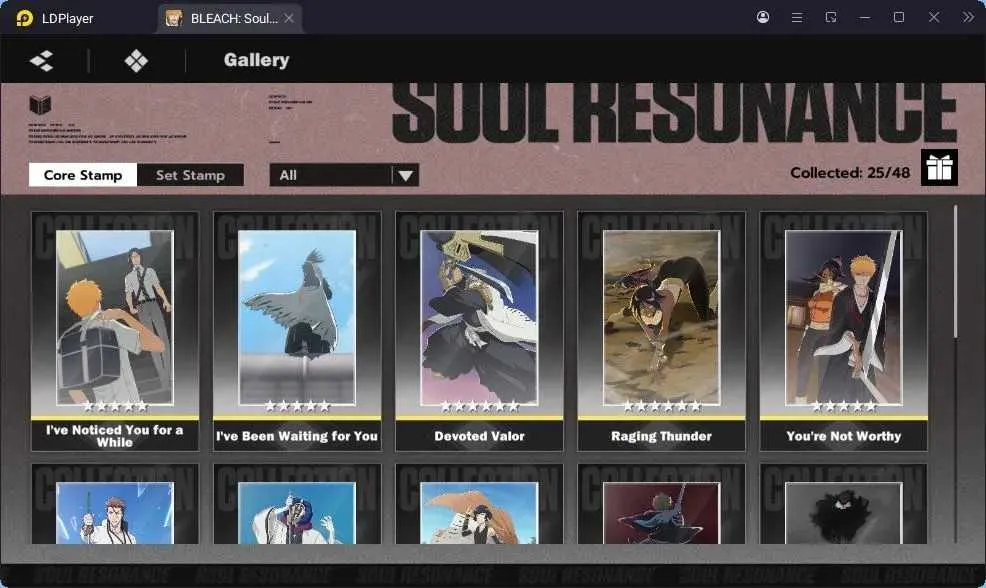
Task: Click the Devoted Valor name label
Action: click(479, 436)
